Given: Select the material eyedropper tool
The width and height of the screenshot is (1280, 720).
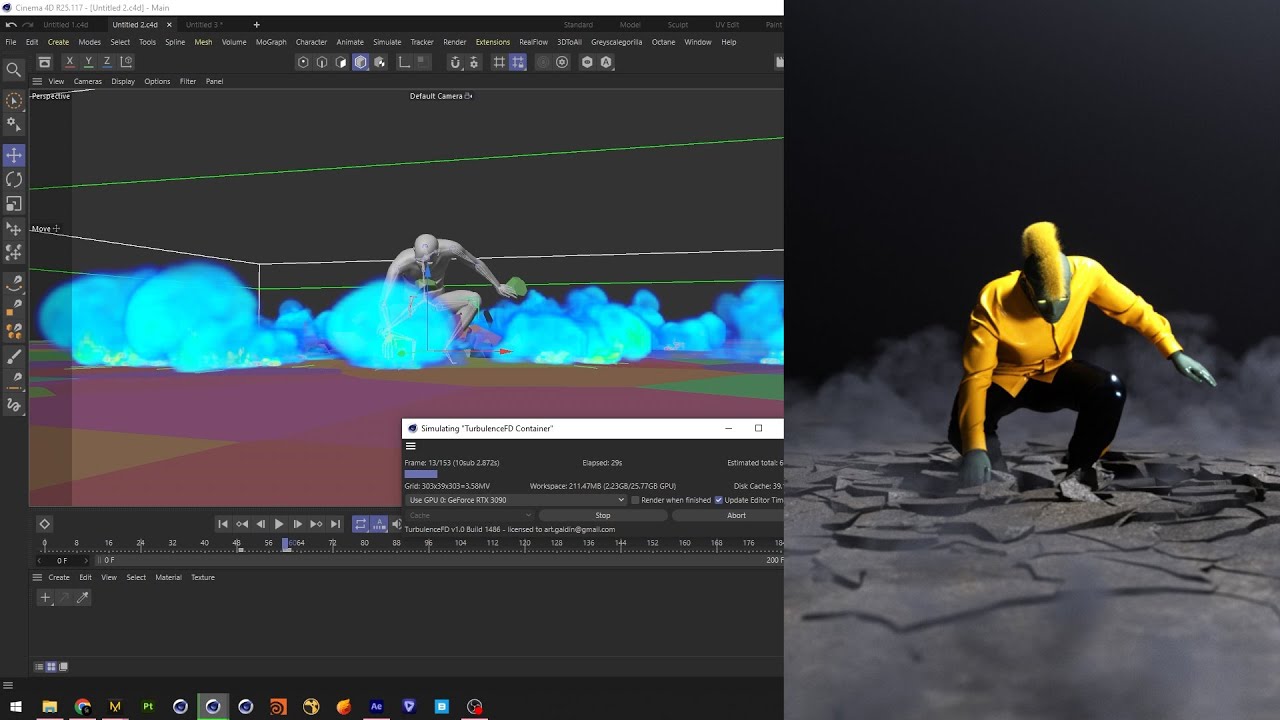Looking at the screenshot, I should pos(82,597).
